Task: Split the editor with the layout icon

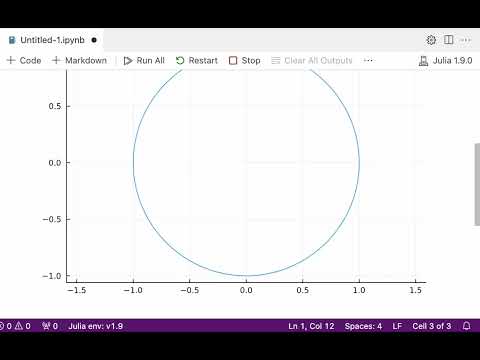Action: pyautogui.click(x=448, y=40)
